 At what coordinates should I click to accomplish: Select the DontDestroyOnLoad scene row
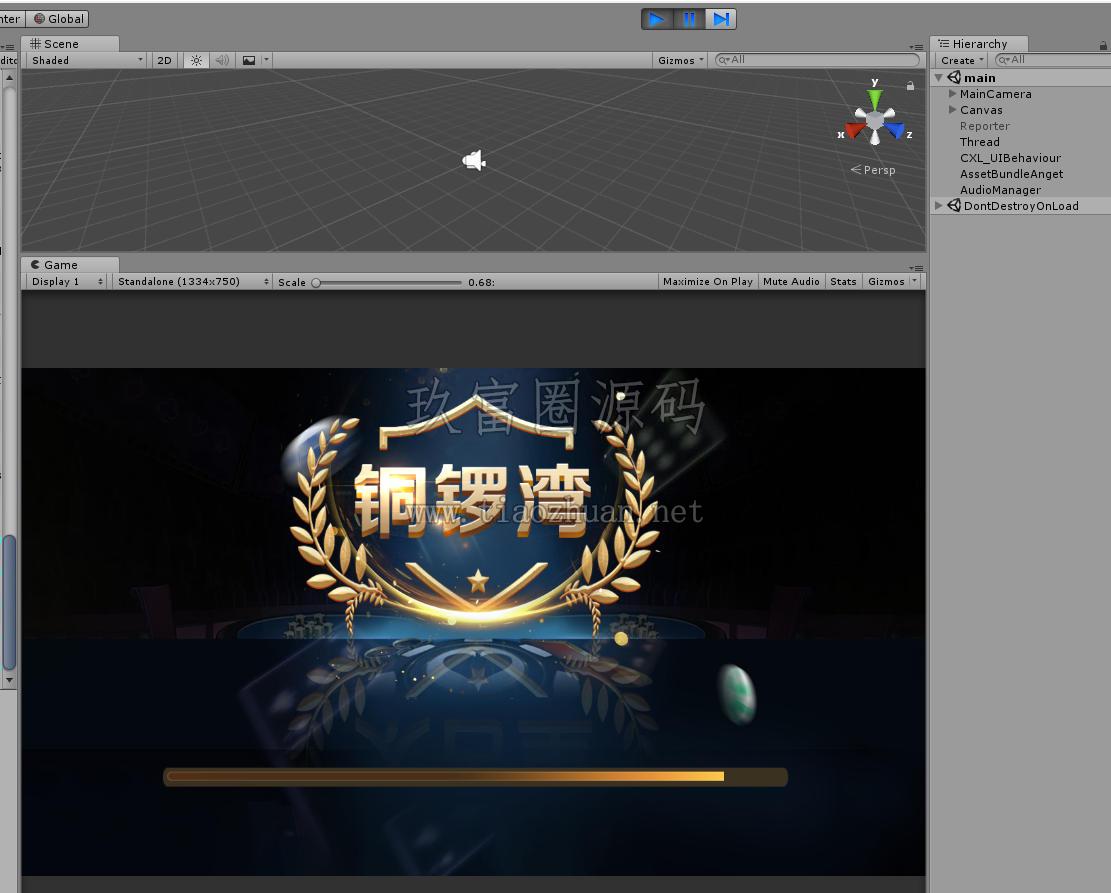tap(1020, 206)
